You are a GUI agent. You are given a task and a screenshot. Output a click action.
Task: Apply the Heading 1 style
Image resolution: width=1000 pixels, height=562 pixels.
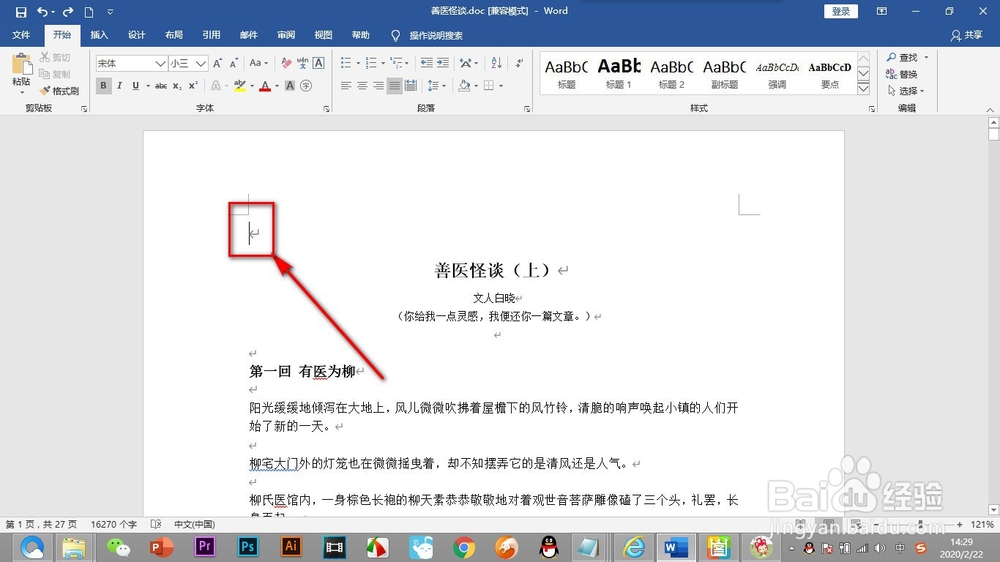tap(619, 73)
